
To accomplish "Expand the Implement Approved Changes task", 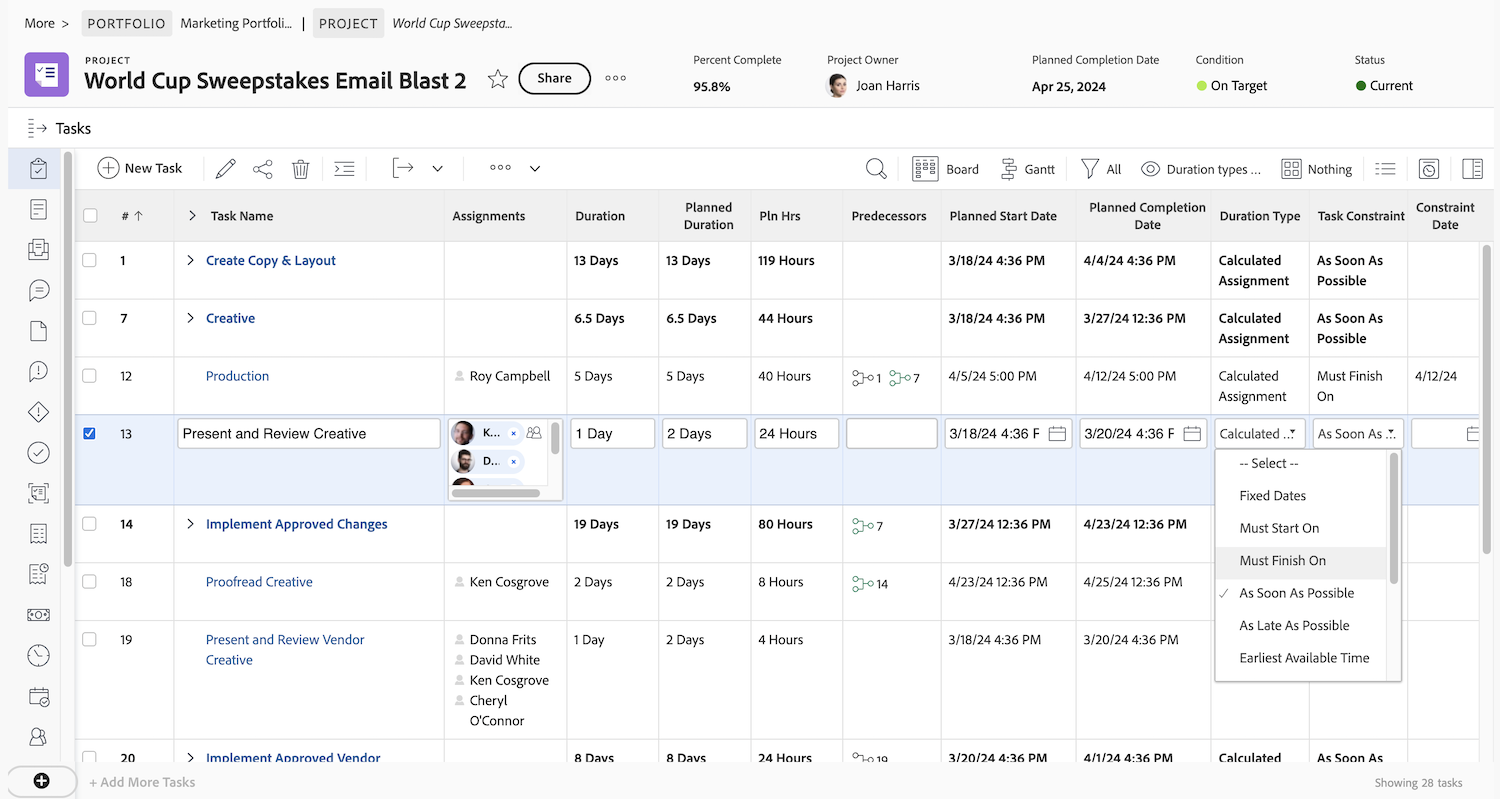I will (190, 524).
